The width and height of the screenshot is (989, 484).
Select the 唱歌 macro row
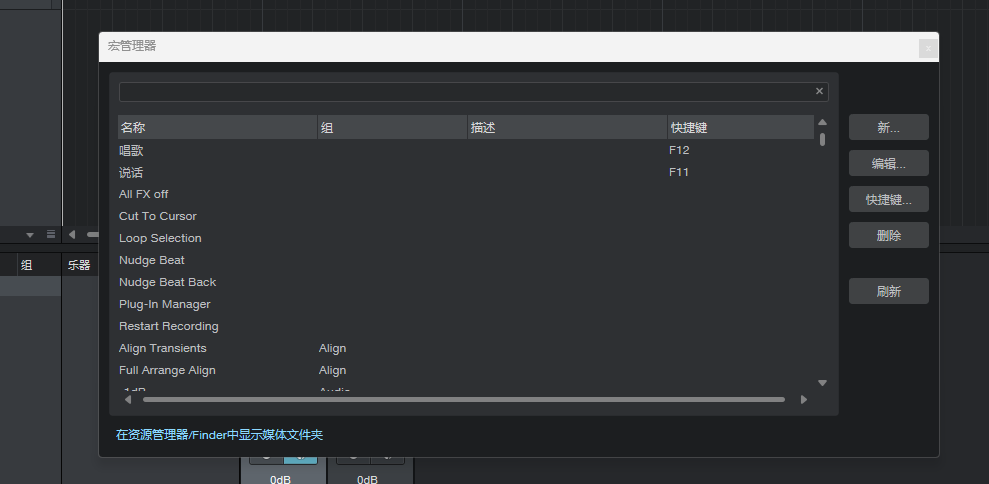coord(465,150)
